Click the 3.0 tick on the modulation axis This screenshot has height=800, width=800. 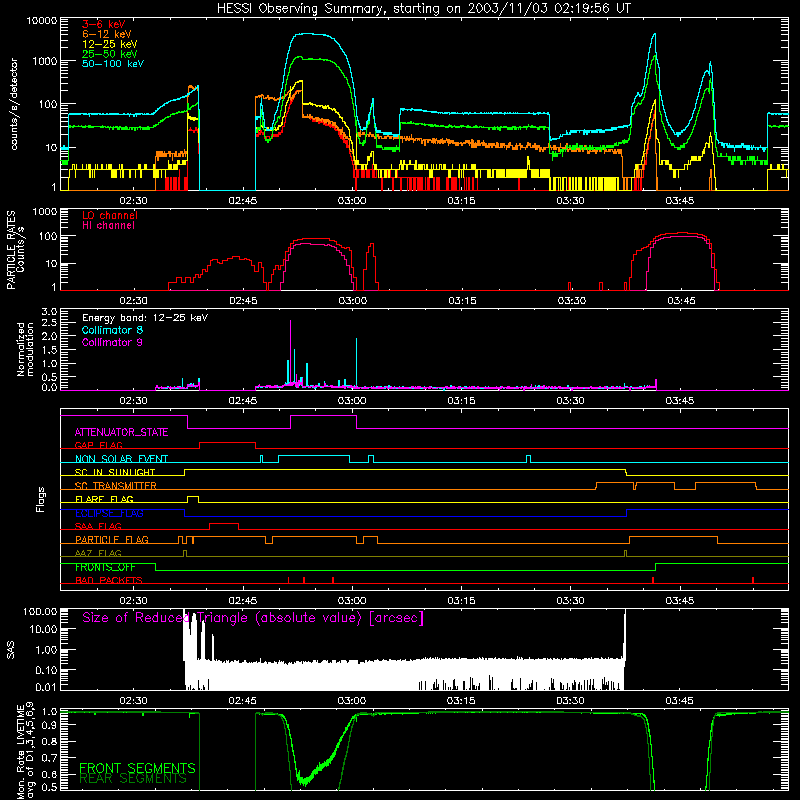[x=49, y=311]
